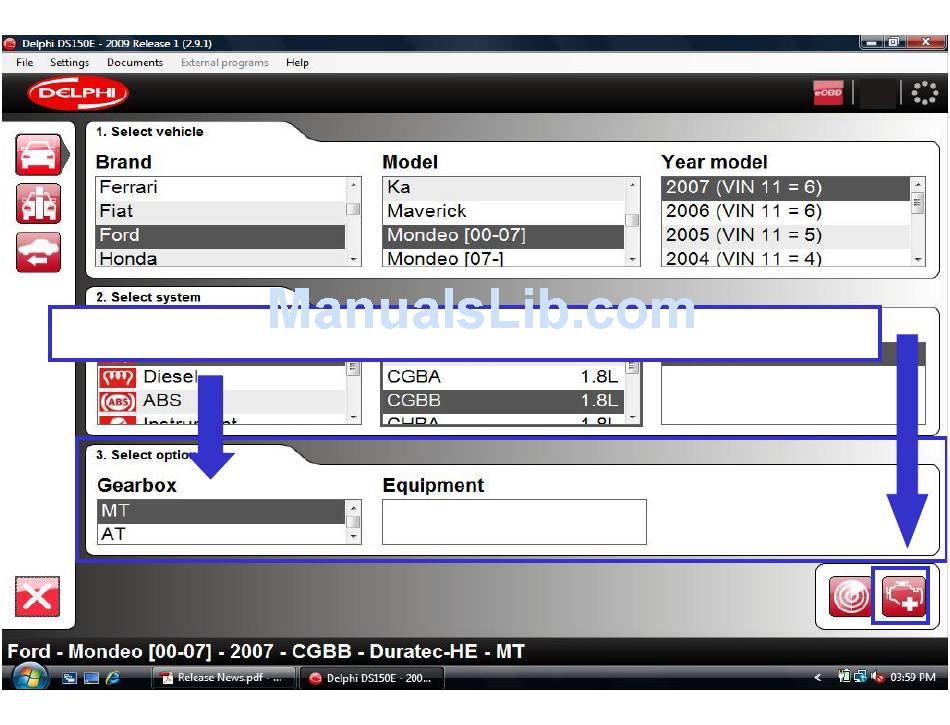Image resolution: width=950 pixels, height=725 pixels.
Task: Select Ka in the Model list
Action: 503,188
